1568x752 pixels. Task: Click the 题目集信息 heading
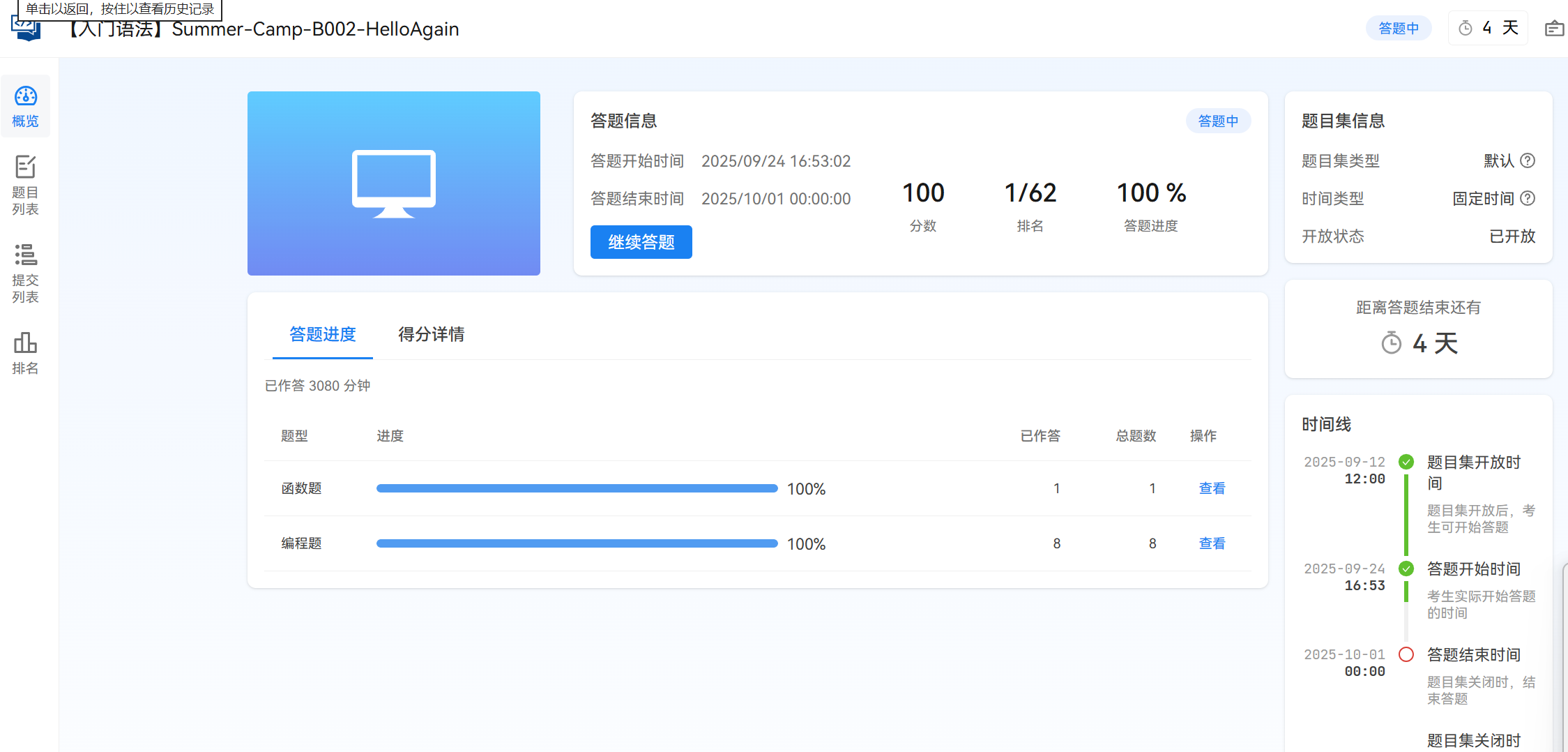click(1343, 121)
